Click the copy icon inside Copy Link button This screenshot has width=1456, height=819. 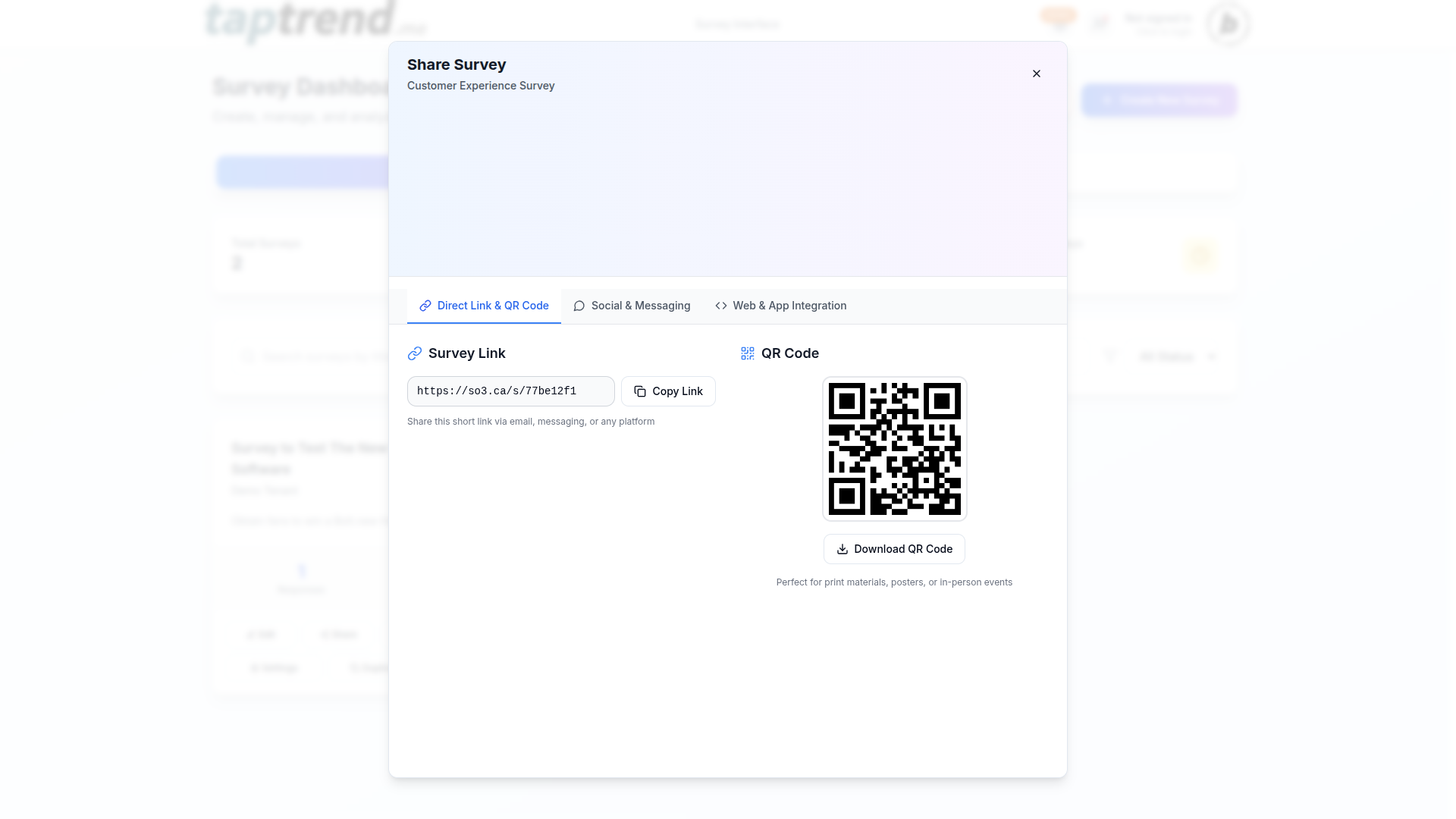[640, 391]
